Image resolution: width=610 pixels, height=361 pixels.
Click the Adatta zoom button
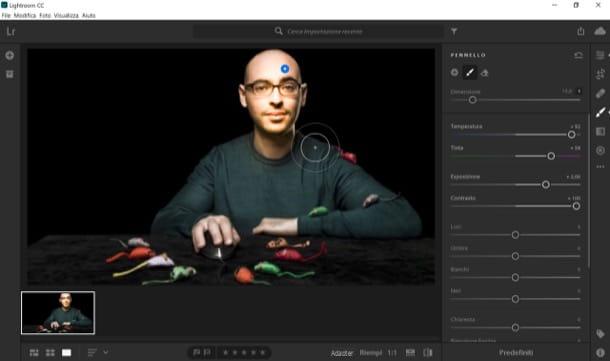pyautogui.click(x=342, y=353)
